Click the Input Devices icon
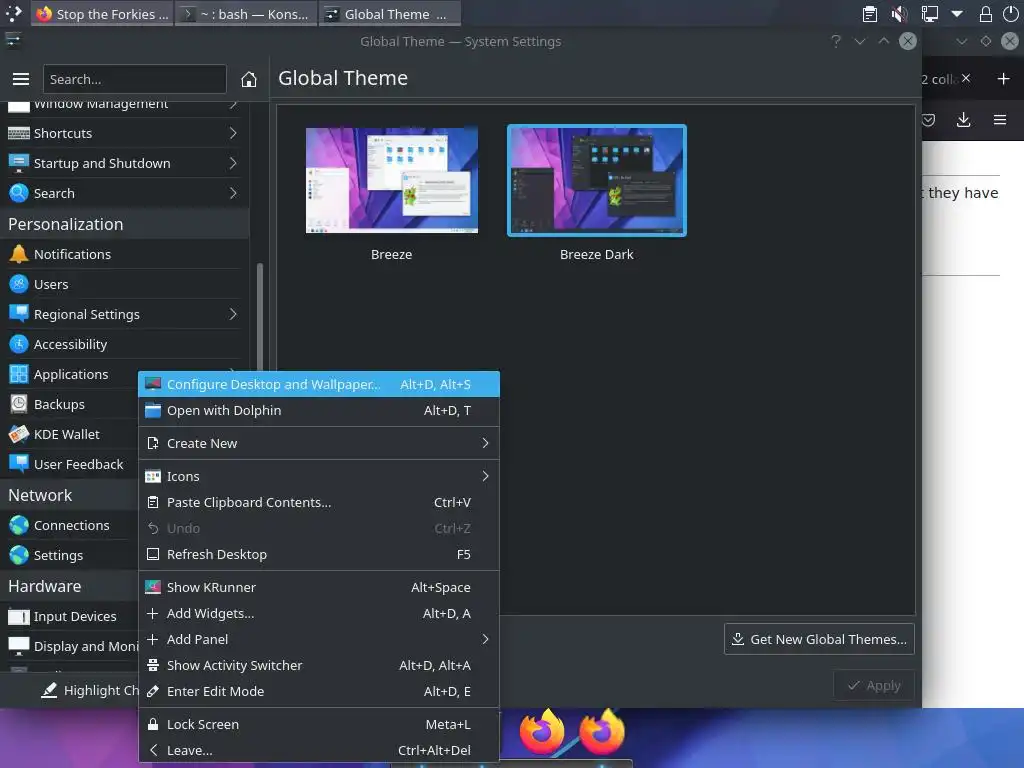Viewport: 1024px width, 768px height. click(18, 616)
